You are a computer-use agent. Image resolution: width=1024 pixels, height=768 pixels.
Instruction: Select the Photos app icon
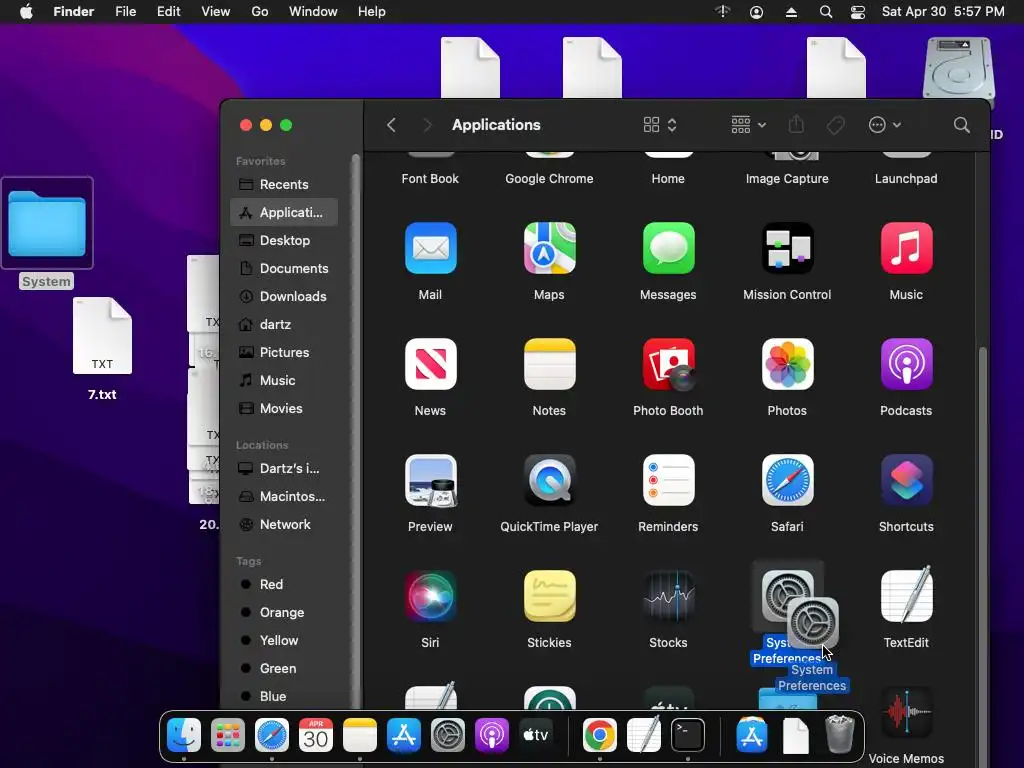[x=788, y=364]
